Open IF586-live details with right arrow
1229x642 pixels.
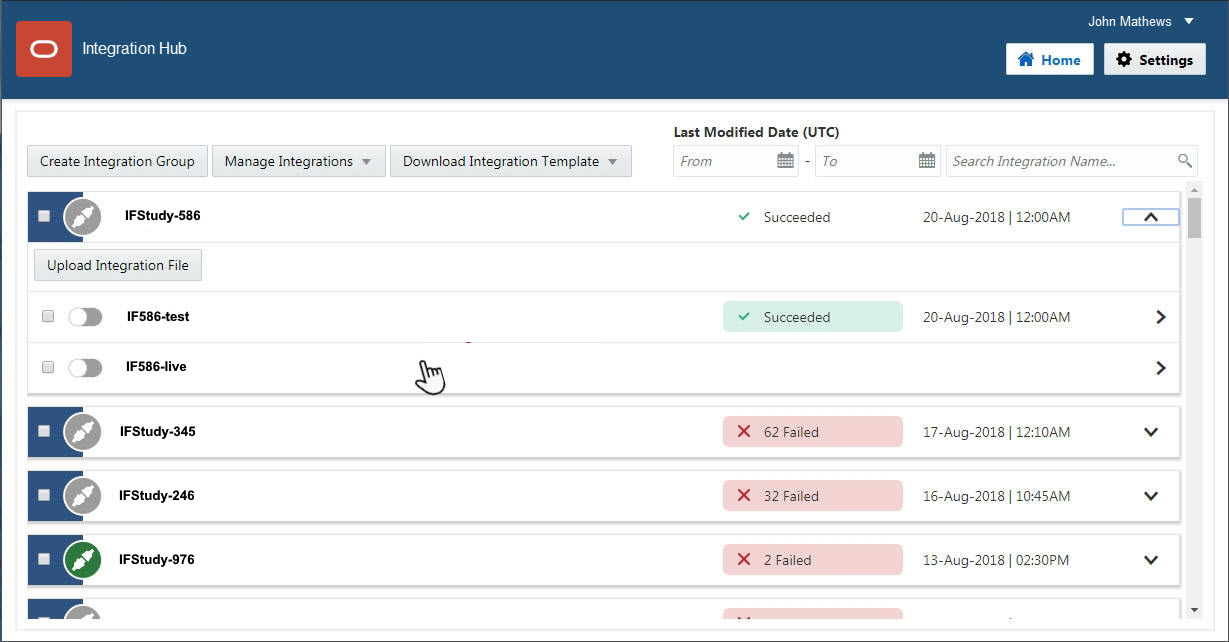click(x=1160, y=368)
